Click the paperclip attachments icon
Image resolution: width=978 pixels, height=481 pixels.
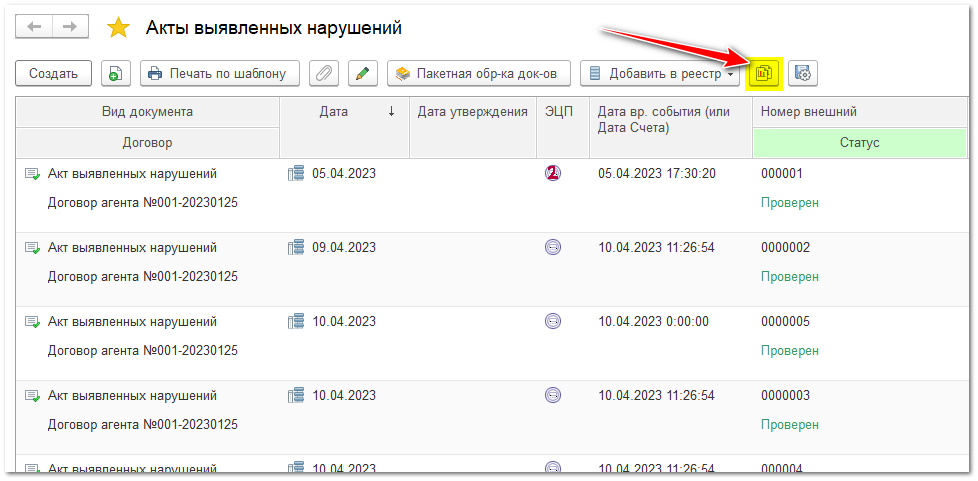point(323,73)
